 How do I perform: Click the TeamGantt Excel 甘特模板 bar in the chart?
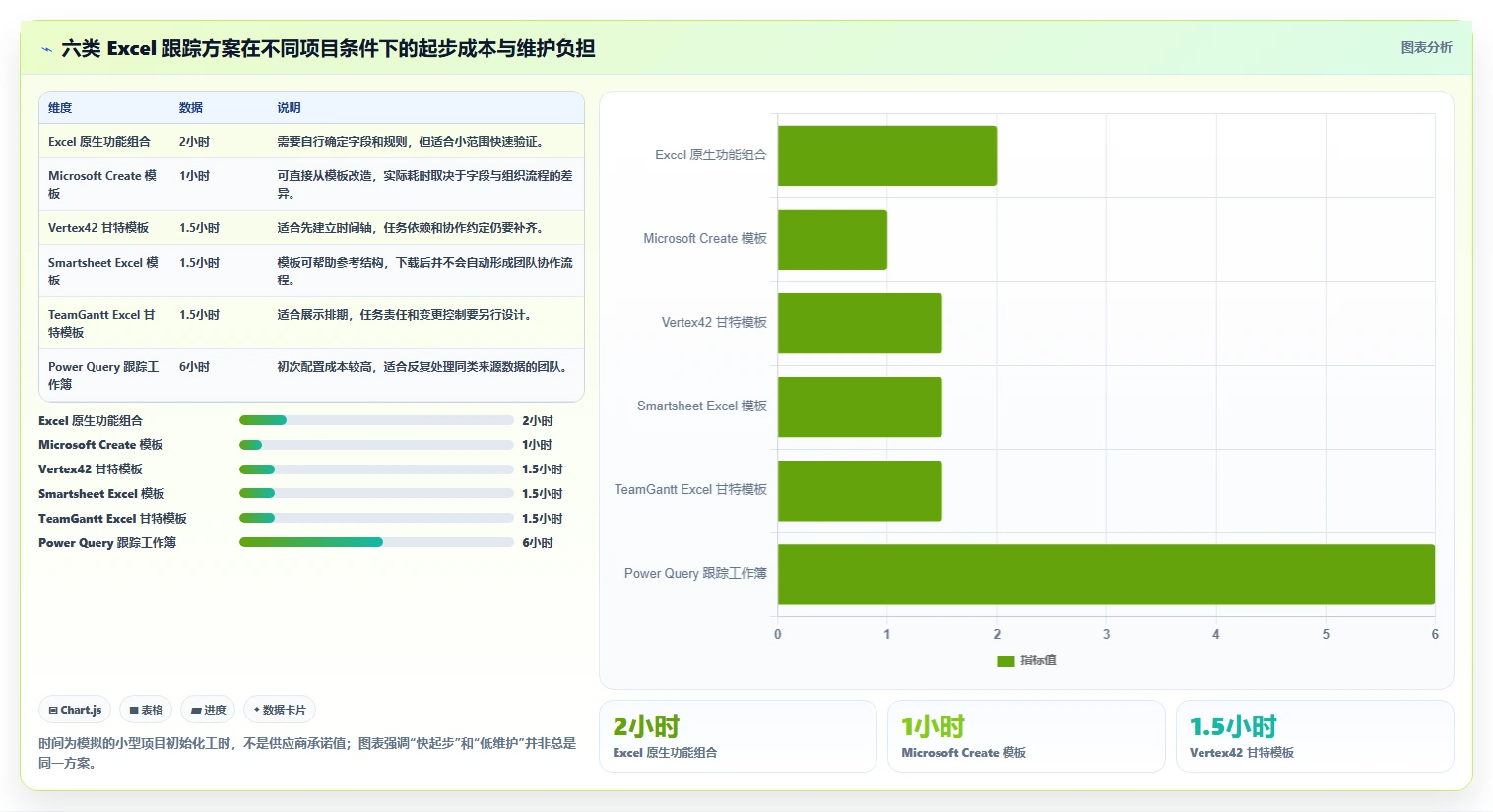[x=860, y=490]
